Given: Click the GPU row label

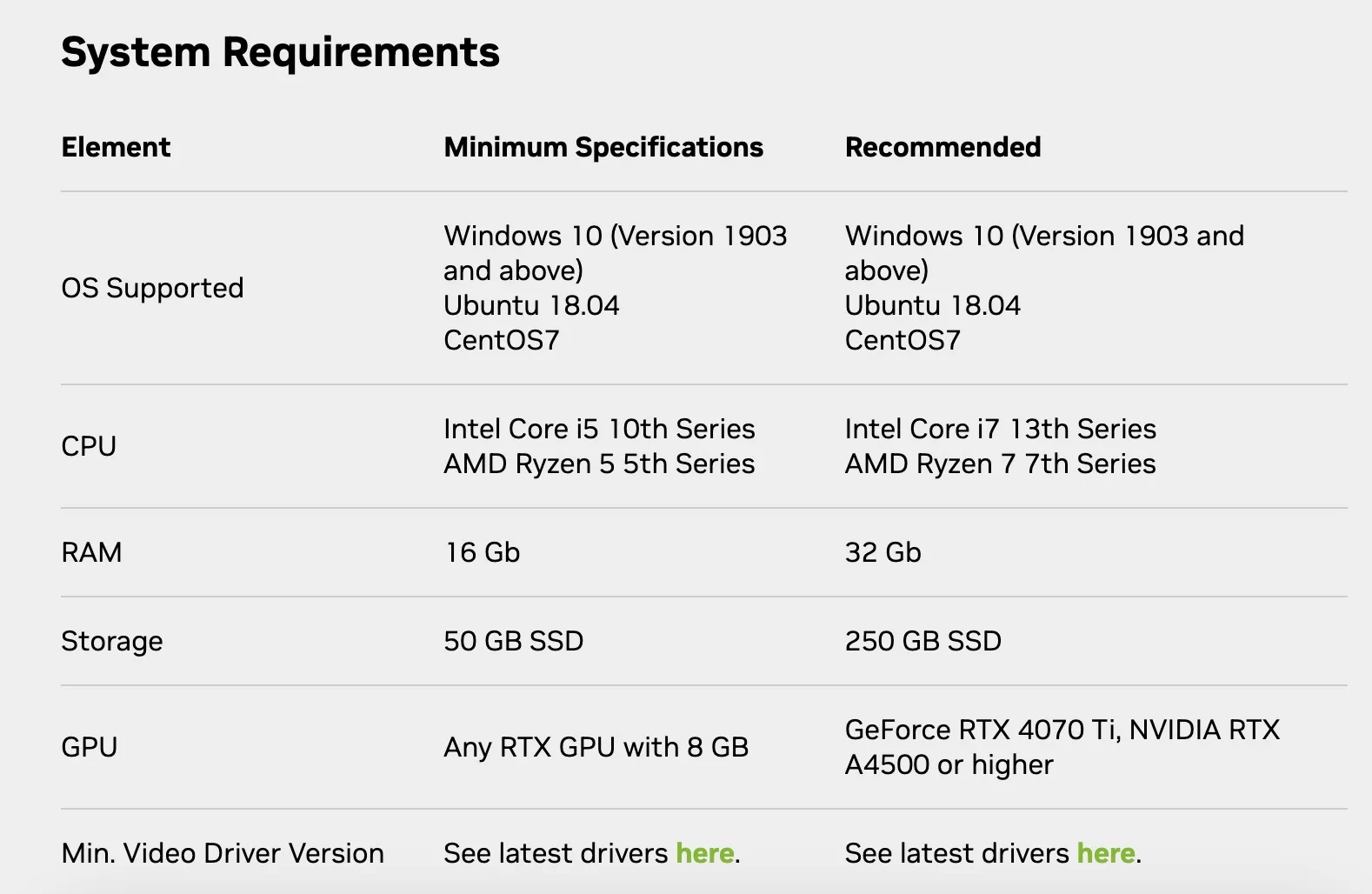Looking at the screenshot, I should tap(89, 747).
